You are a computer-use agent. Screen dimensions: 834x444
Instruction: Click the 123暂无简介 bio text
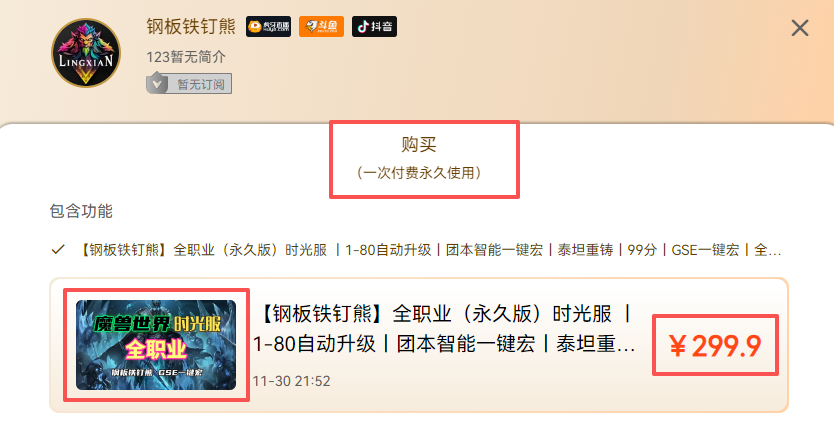186,57
